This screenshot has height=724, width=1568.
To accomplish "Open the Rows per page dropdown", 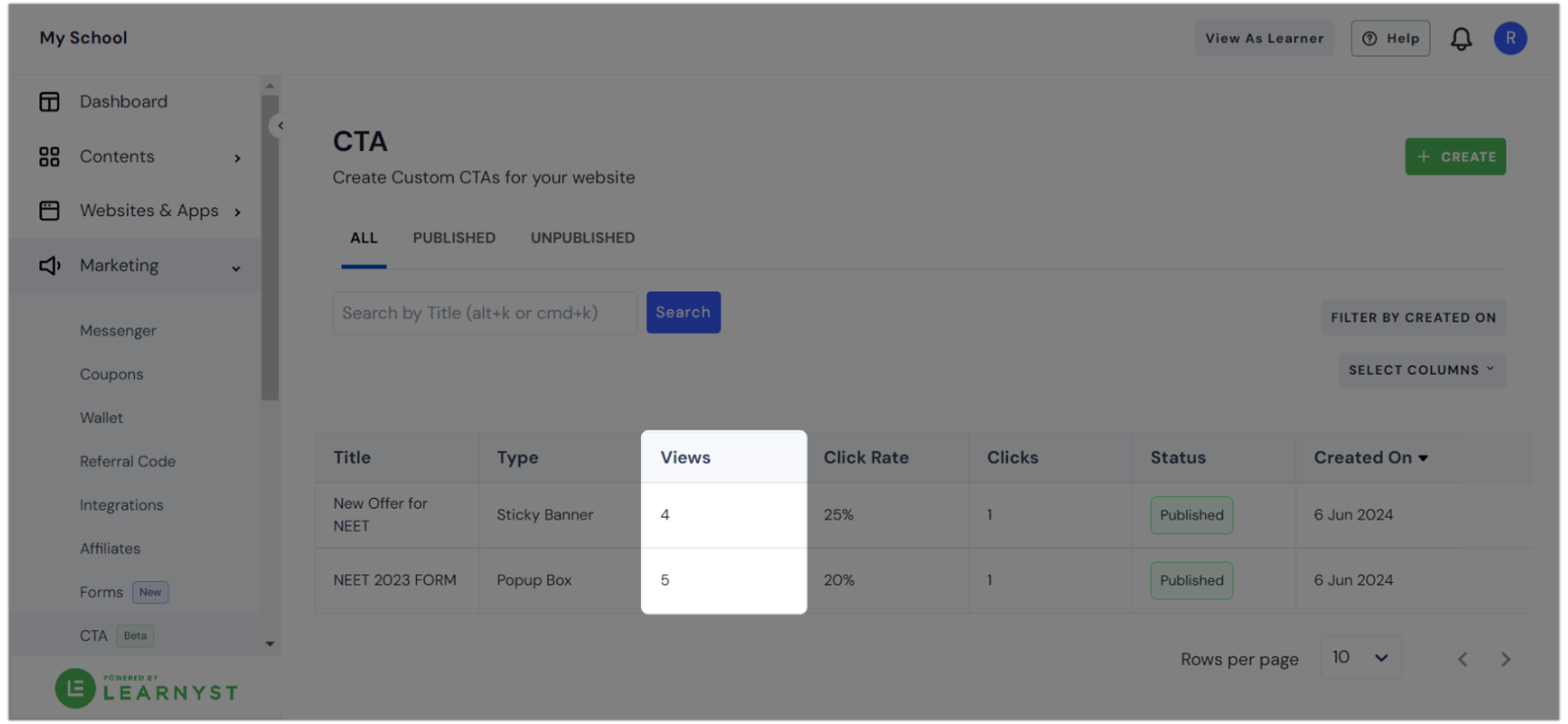I will pyautogui.click(x=1361, y=657).
